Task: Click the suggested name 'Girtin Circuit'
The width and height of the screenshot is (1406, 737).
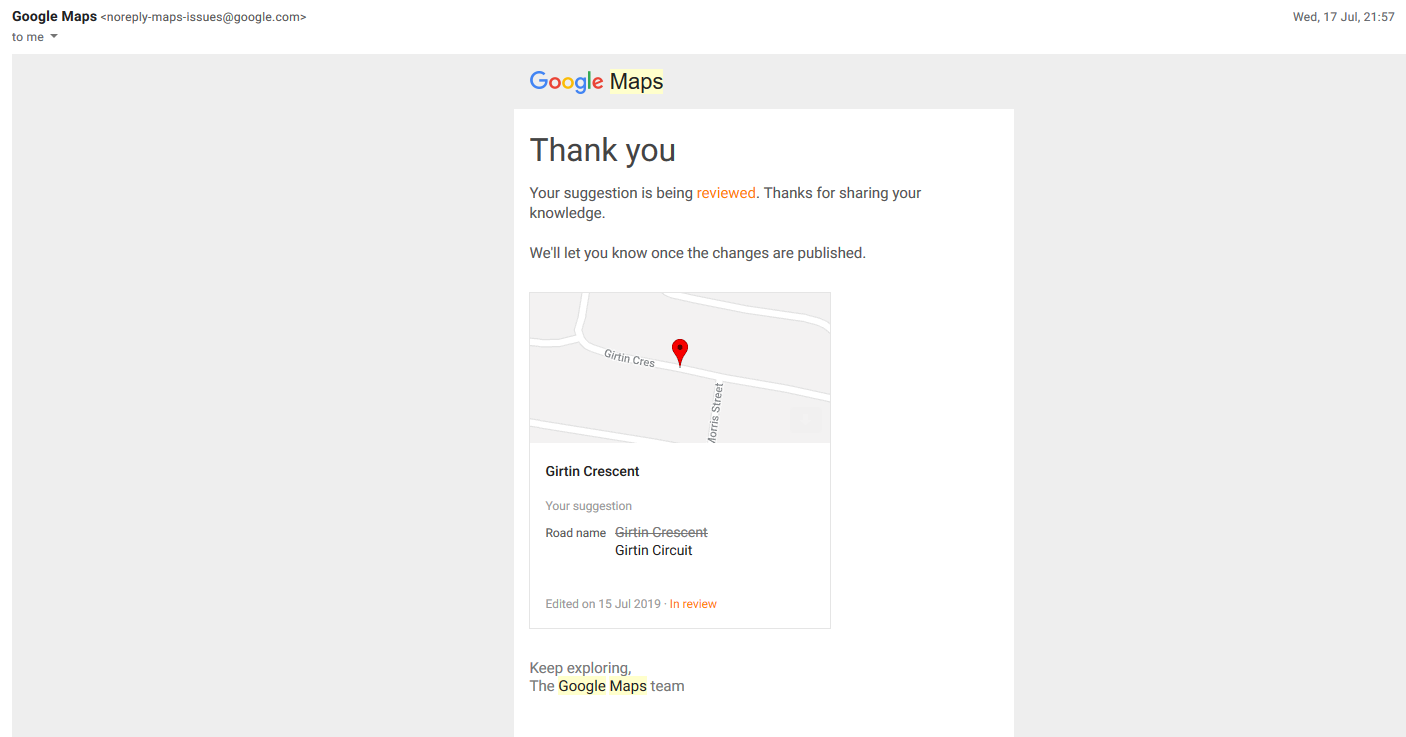Action: (x=654, y=550)
